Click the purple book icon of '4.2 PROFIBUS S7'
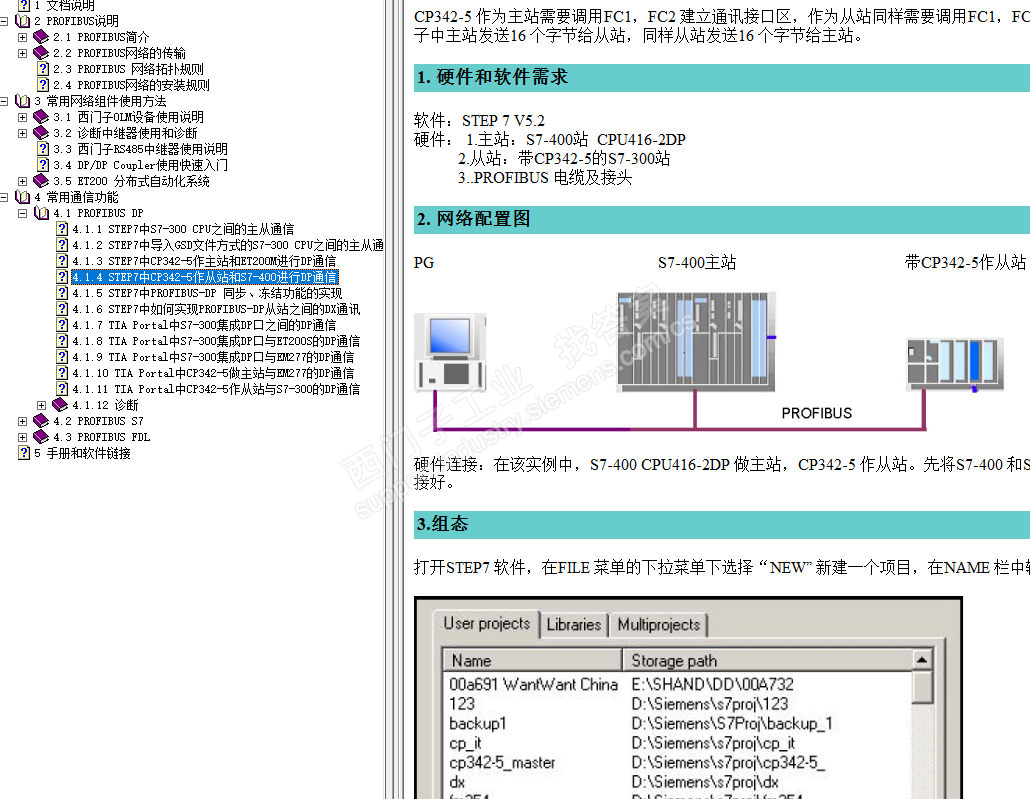1030x799 pixels. pos(41,421)
